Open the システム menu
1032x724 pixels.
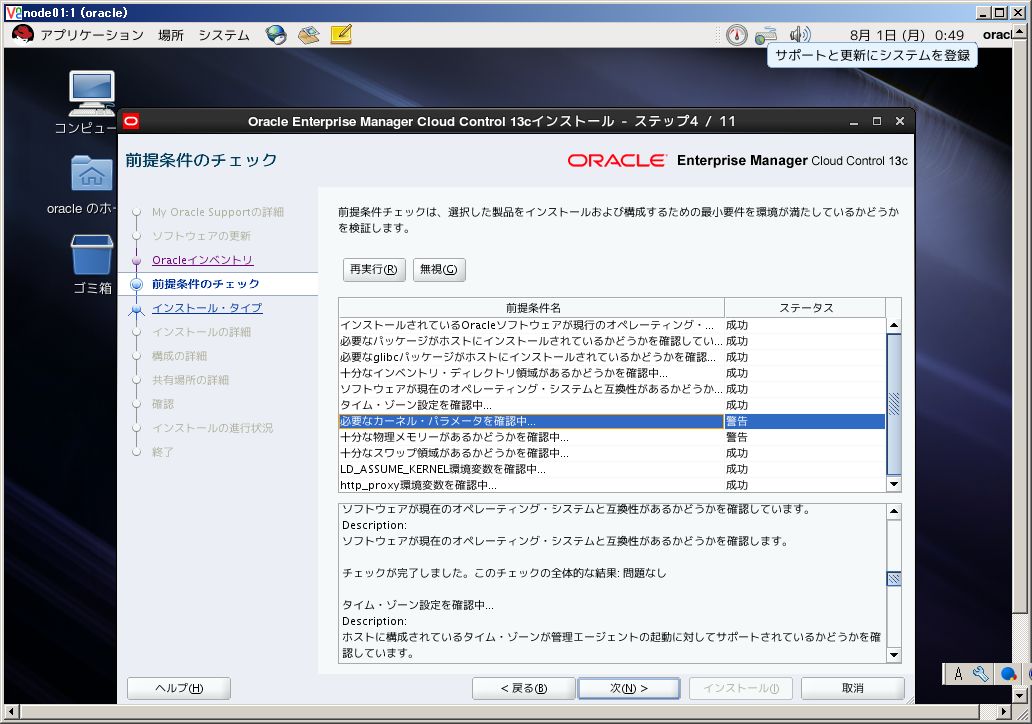tap(224, 35)
